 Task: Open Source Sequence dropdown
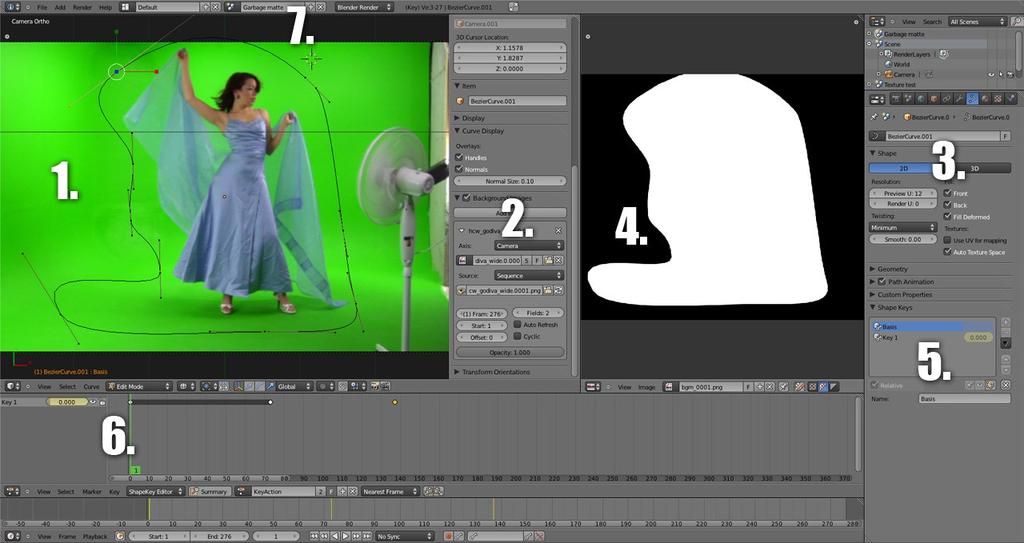coord(529,276)
